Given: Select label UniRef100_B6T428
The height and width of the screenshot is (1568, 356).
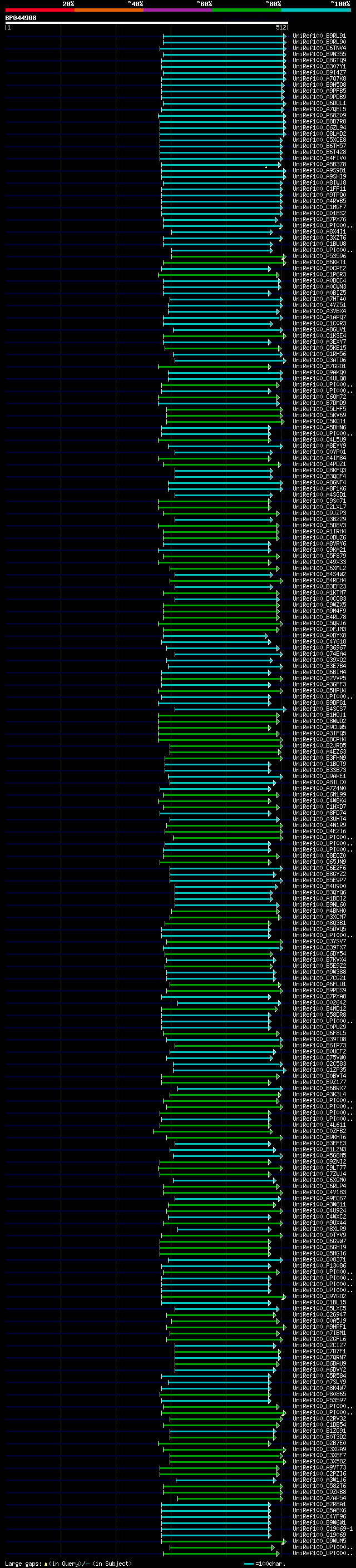Looking at the screenshot, I should click(x=319, y=152).
